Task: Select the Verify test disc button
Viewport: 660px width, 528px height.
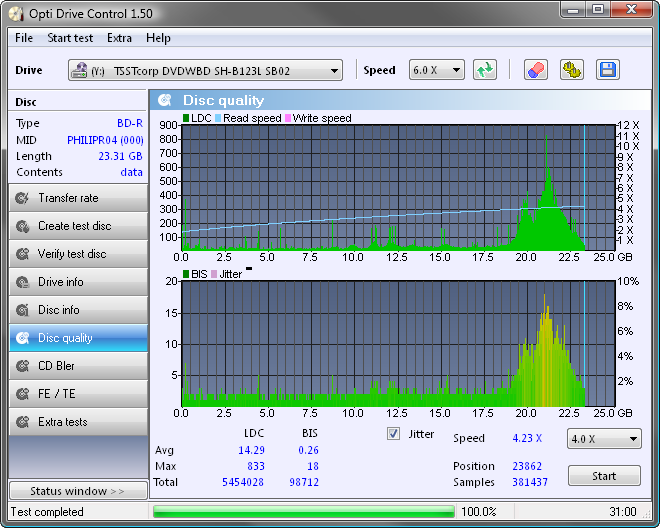Action: coord(78,254)
